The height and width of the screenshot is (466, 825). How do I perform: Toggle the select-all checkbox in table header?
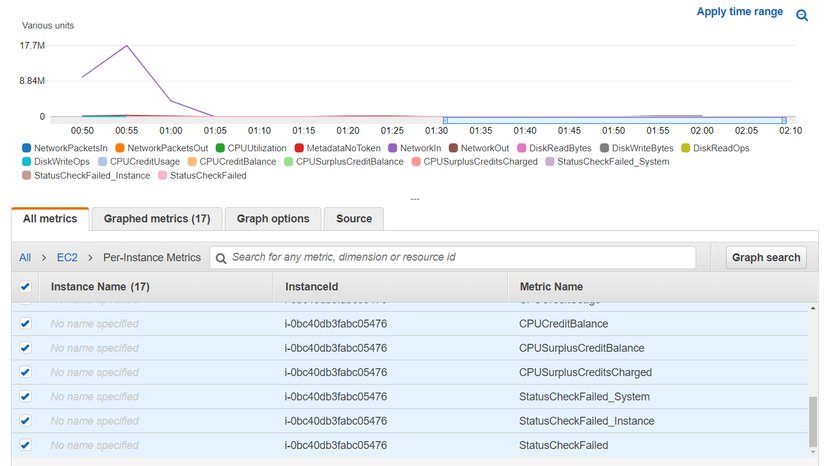pos(25,287)
